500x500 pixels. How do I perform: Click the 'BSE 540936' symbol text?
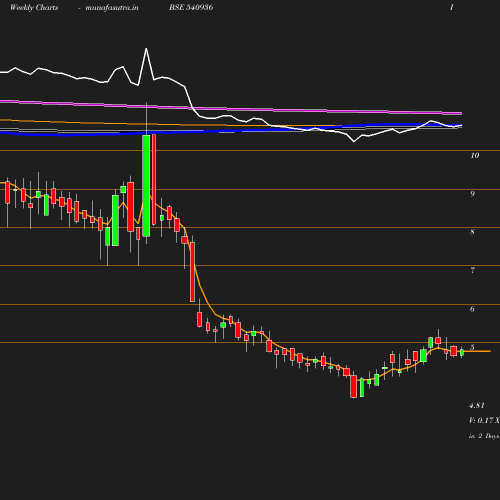[x=191, y=8]
